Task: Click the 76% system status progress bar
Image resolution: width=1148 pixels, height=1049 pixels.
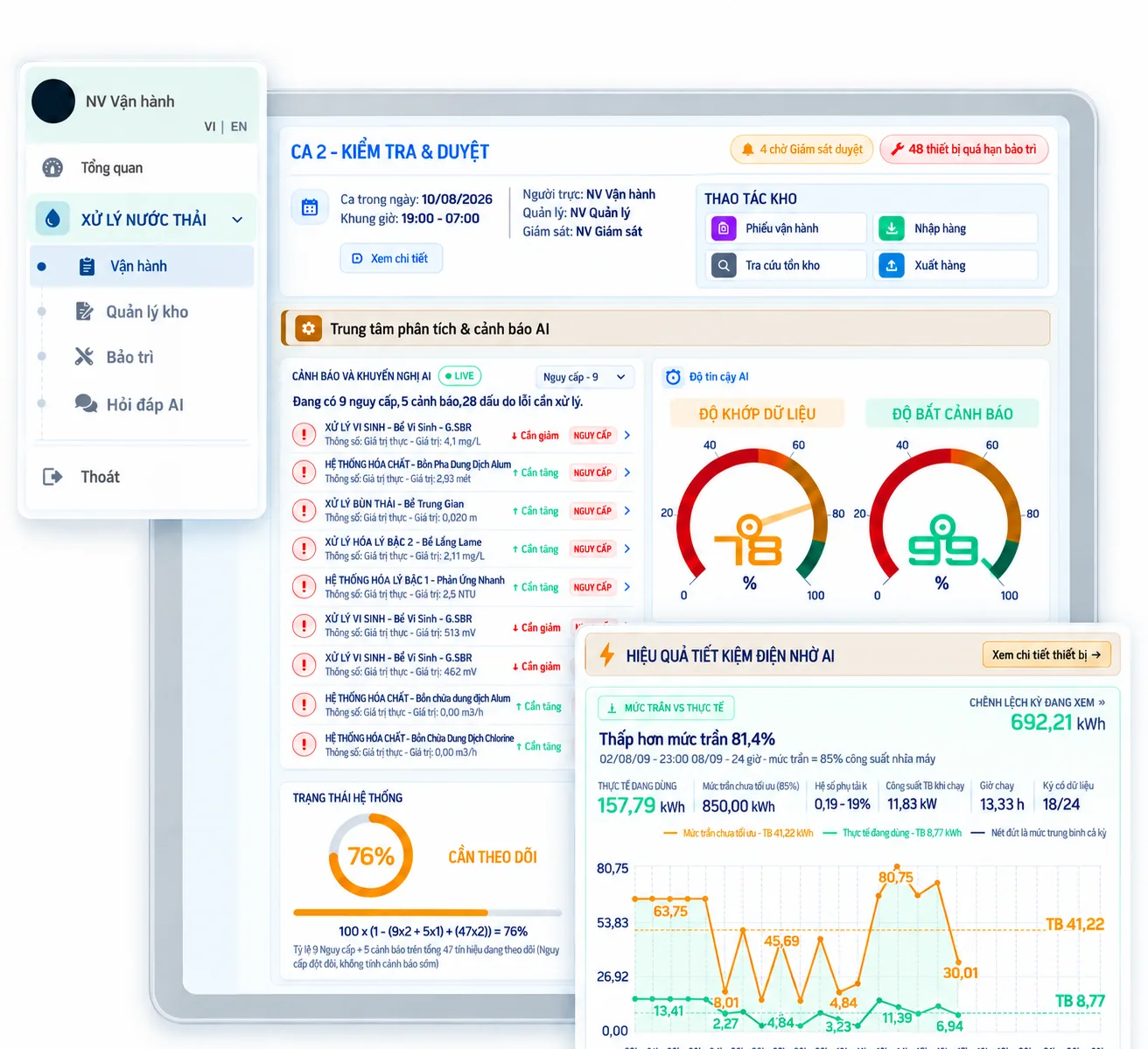Action: point(427,913)
